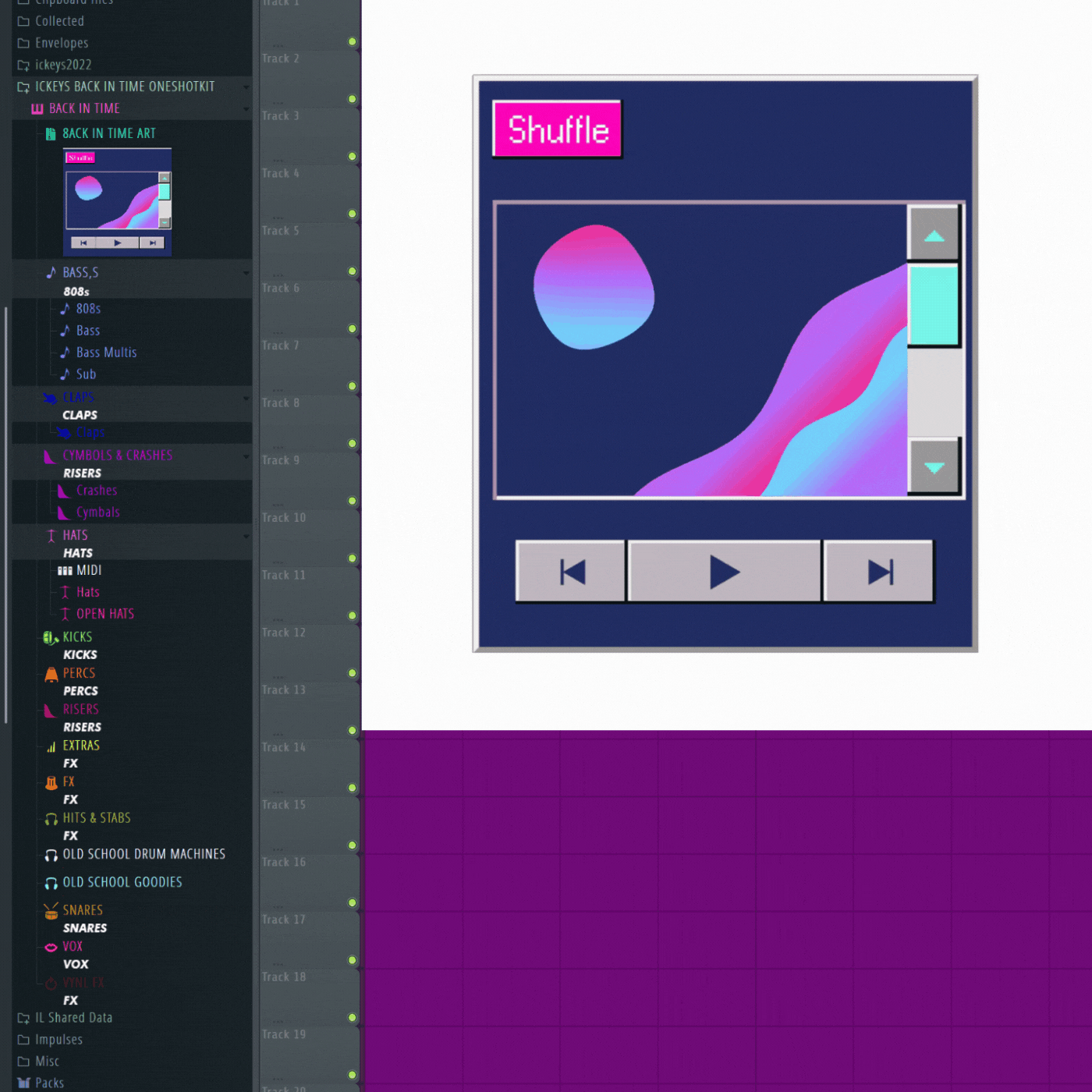Click the pink Shuffle button
The width and height of the screenshot is (1092, 1092).
[557, 129]
